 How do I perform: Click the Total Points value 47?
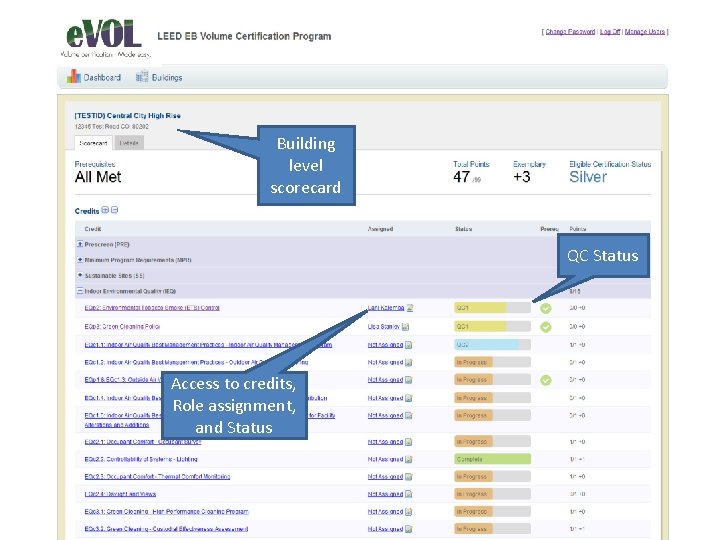461,177
